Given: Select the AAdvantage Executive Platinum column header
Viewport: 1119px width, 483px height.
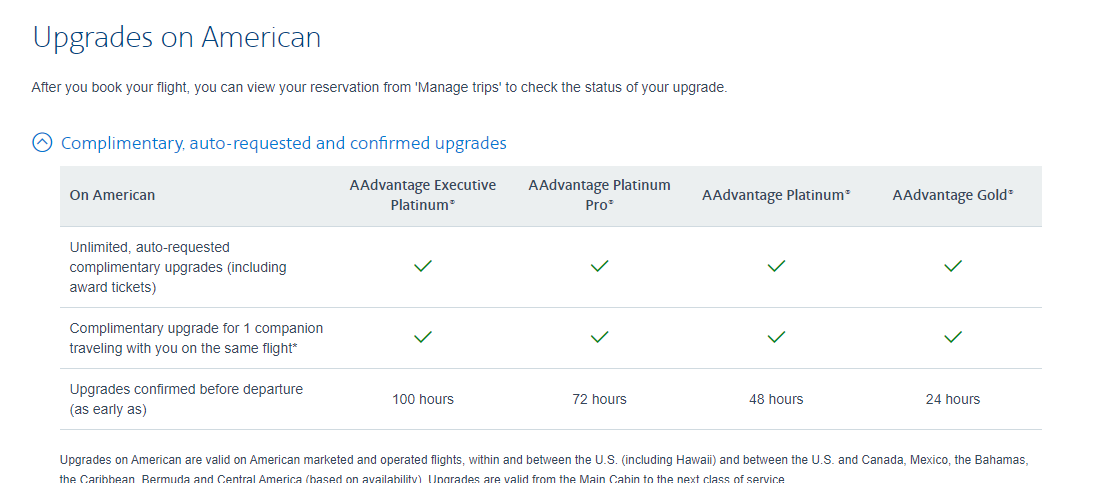Looking at the screenshot, I should pyautogui.click(x=422, y=195).
